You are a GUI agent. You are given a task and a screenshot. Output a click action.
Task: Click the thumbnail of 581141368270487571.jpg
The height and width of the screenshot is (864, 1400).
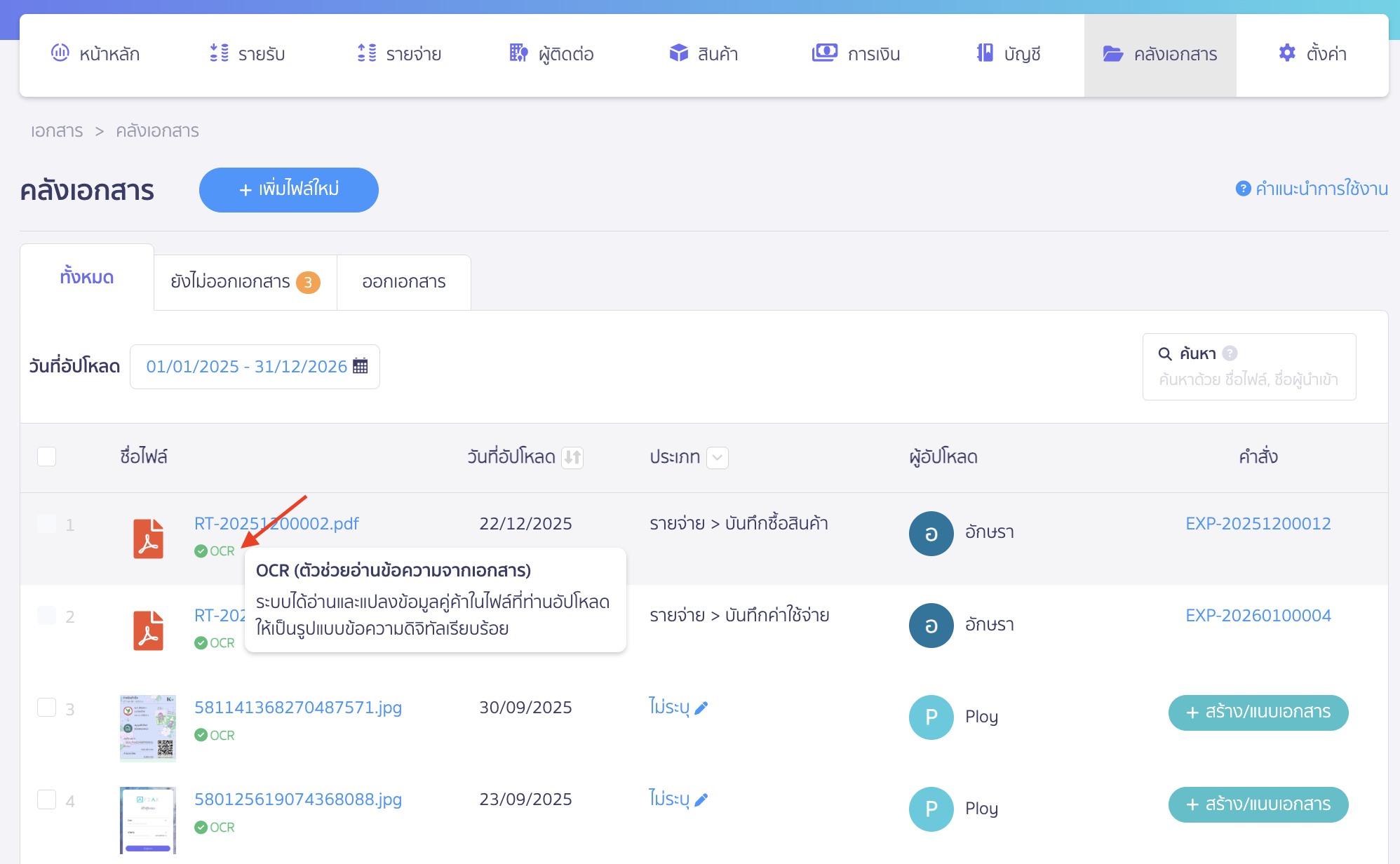click(148, 728)
